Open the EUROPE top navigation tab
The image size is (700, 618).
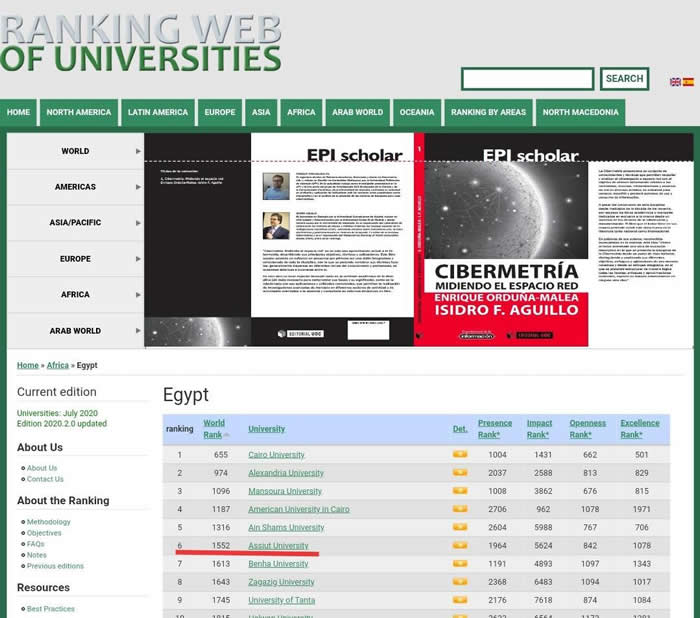pyautogui.click(x=220, y=112)
